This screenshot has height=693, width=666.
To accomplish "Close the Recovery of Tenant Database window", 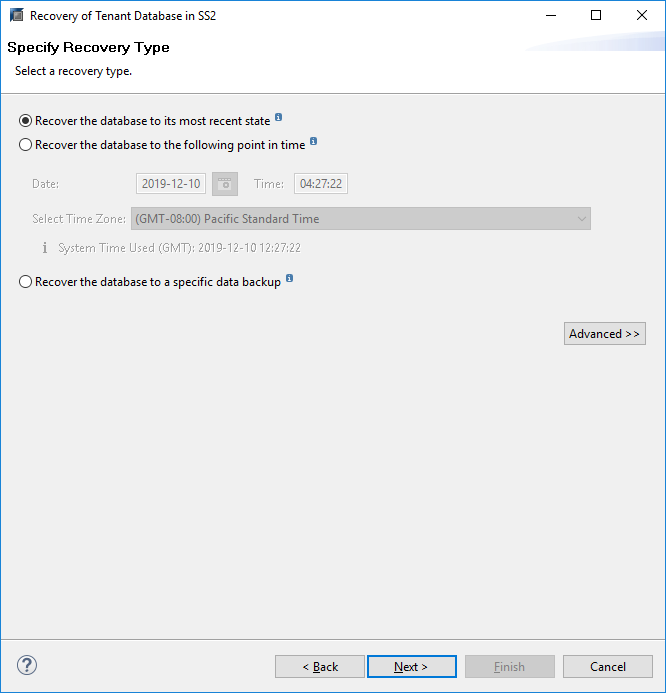I will [642, 16].
